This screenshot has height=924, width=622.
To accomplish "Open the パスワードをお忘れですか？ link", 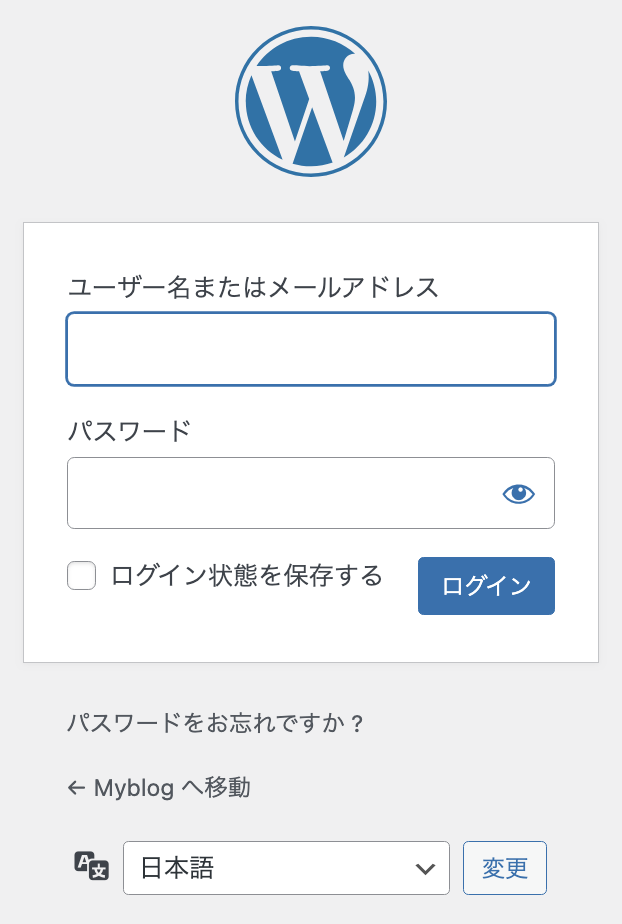I will click(216, 723).
